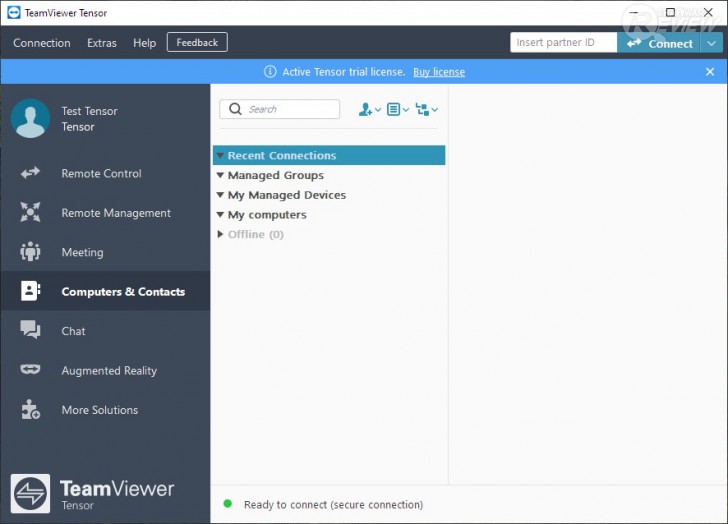
Task: Open the Chat bubbles icon
Action: (x=30, y=330)
